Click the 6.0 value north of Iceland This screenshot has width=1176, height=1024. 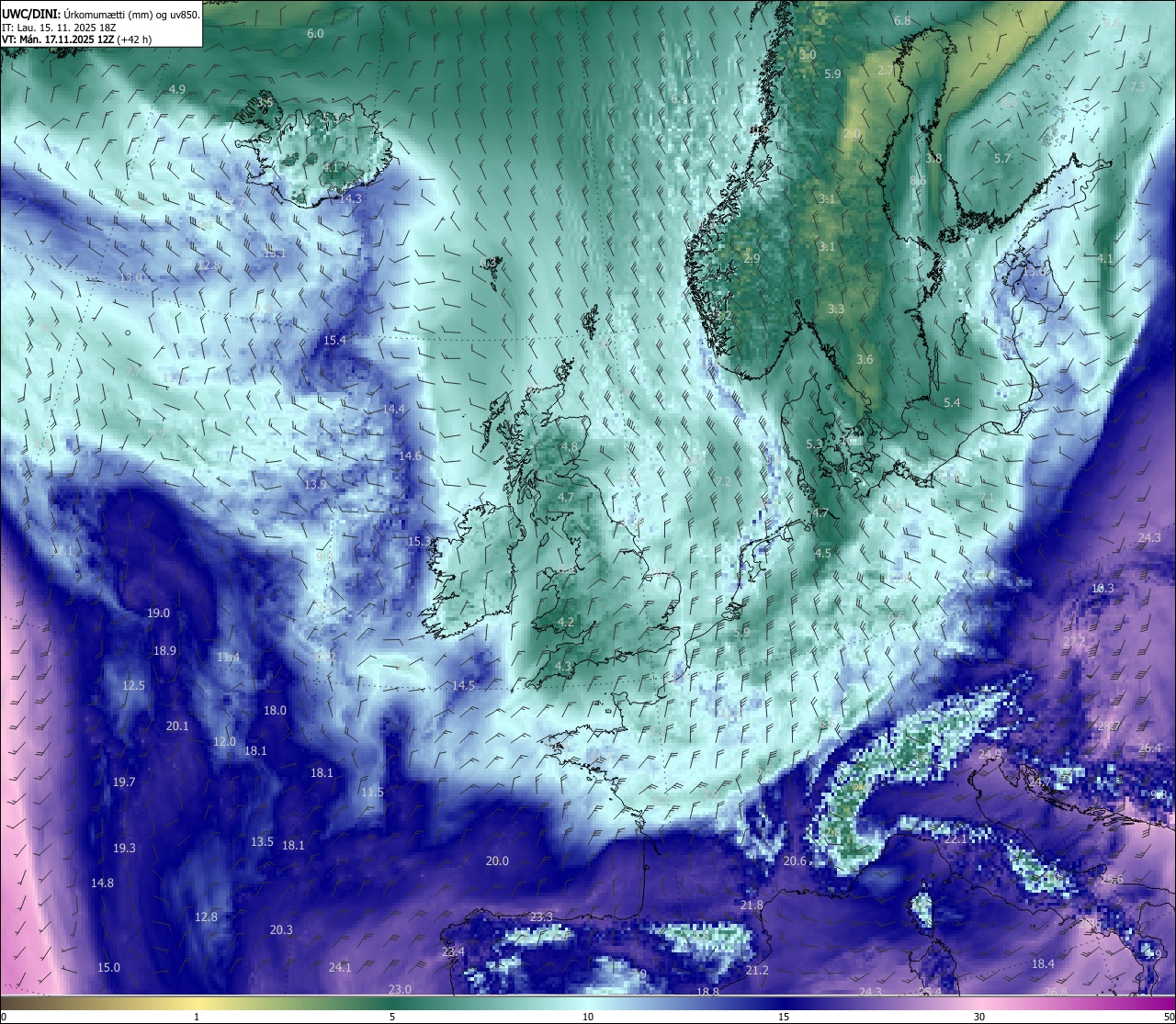coord(315,33)
